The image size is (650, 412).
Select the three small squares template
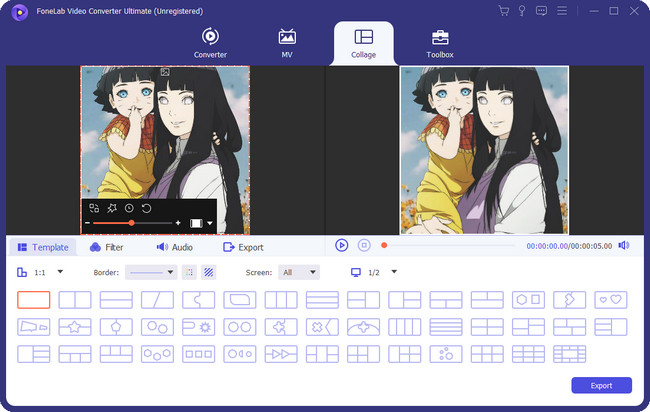(x=199, y=354)
